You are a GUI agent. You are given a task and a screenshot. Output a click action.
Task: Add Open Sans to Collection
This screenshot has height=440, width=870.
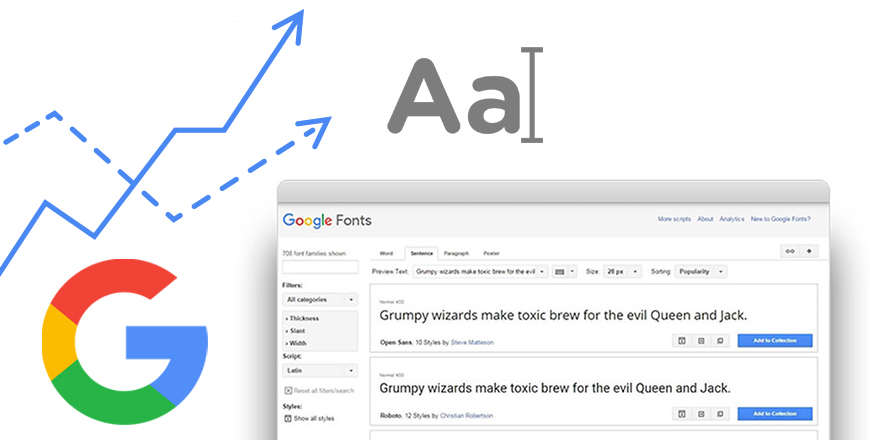[x=775, y=341]
